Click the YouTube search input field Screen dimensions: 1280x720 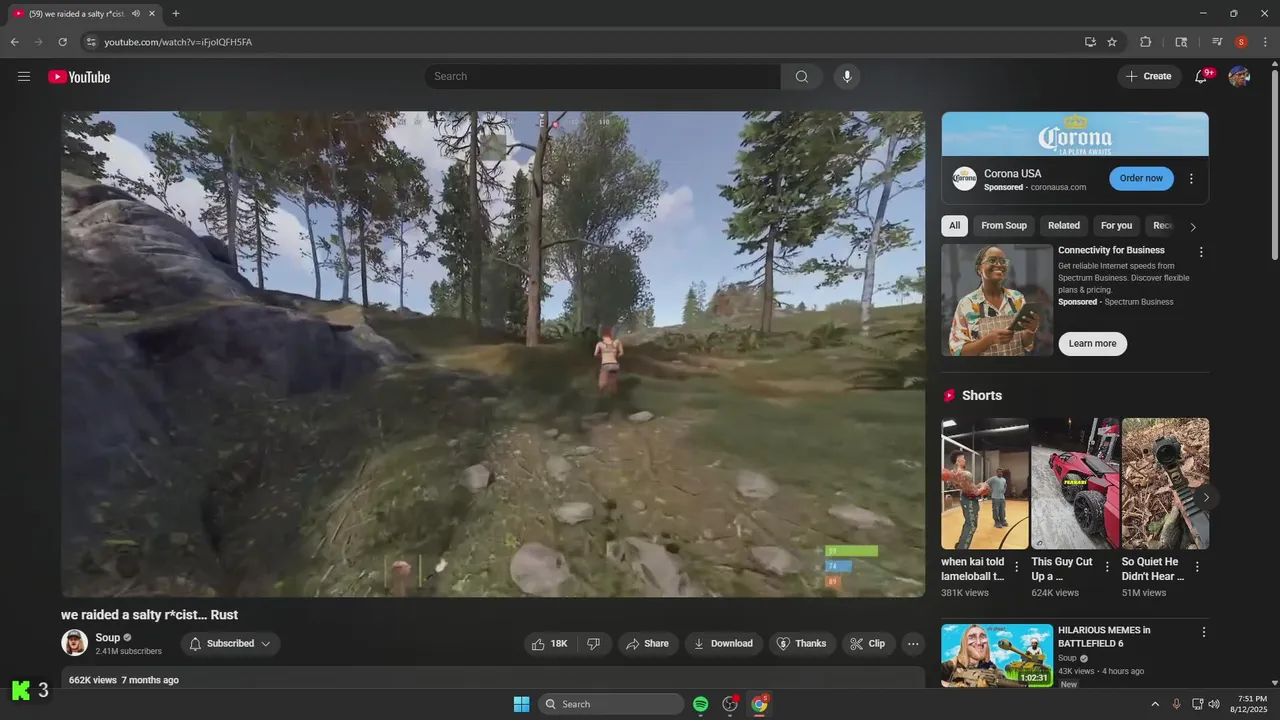tap(602, 77)
